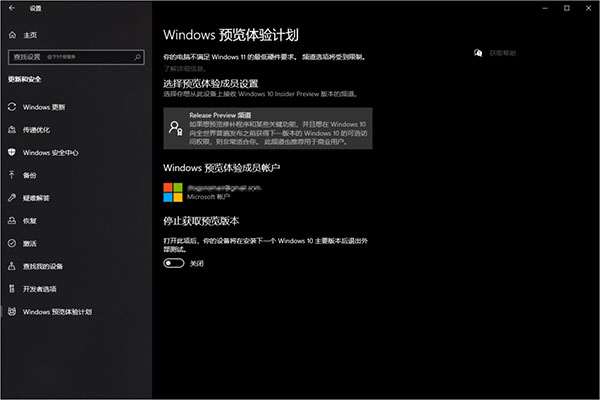Click the Windows 预览体验计划 cat icon
600x400 pixels.
12,312
